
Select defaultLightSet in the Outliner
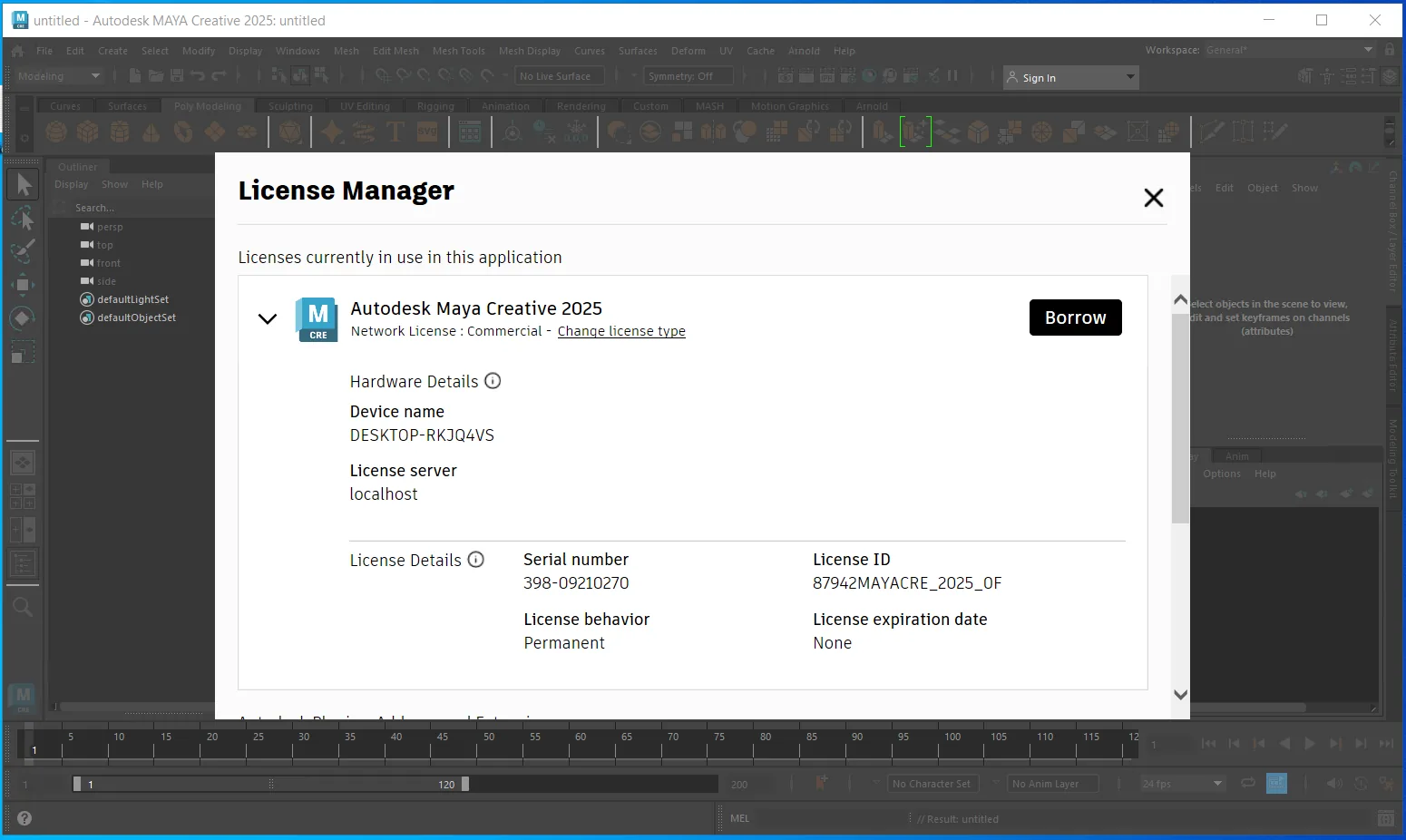coord(132,299)
